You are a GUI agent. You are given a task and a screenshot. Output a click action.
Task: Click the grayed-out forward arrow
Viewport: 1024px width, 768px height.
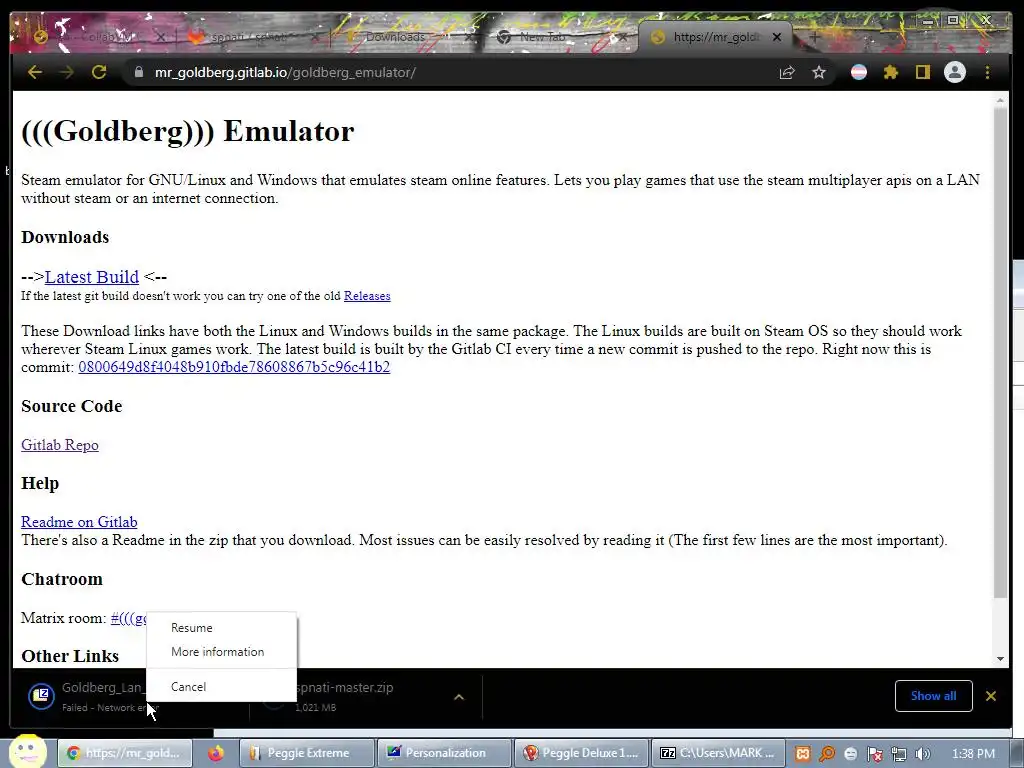(x=67, y=72)
